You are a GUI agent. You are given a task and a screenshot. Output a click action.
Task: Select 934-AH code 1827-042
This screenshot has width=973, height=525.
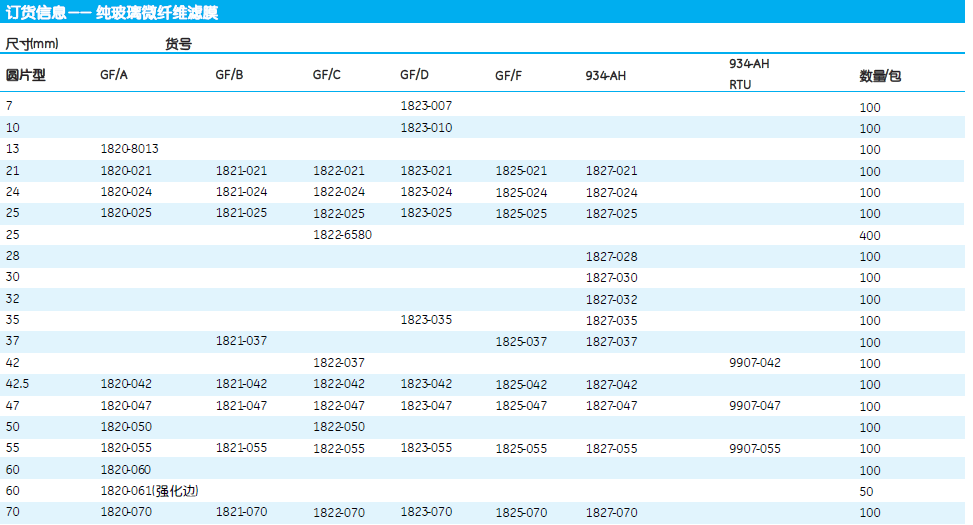[x=612, y=384]
